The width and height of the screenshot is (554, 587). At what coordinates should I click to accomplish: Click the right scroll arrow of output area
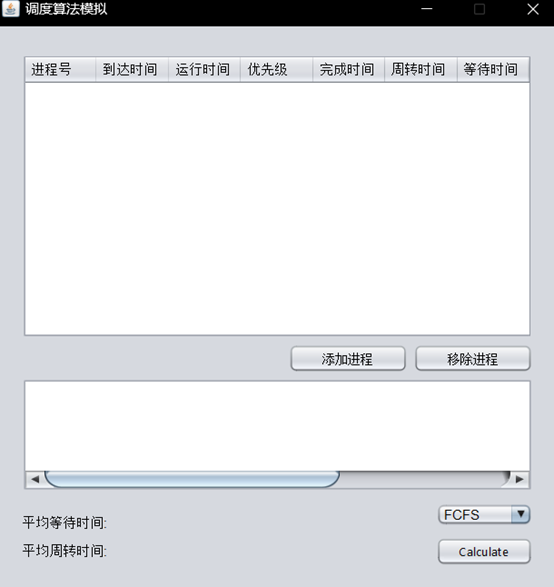click(x=520, y=479)
